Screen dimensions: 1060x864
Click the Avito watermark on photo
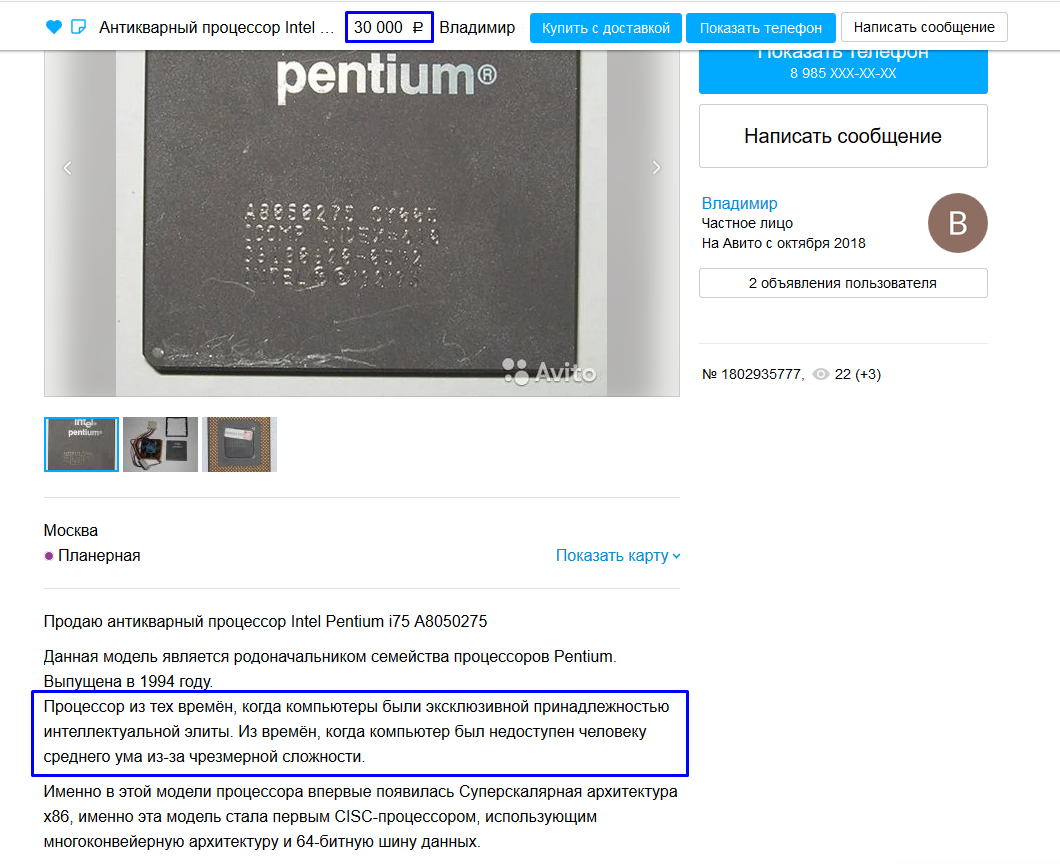click(x=549, y=372)
